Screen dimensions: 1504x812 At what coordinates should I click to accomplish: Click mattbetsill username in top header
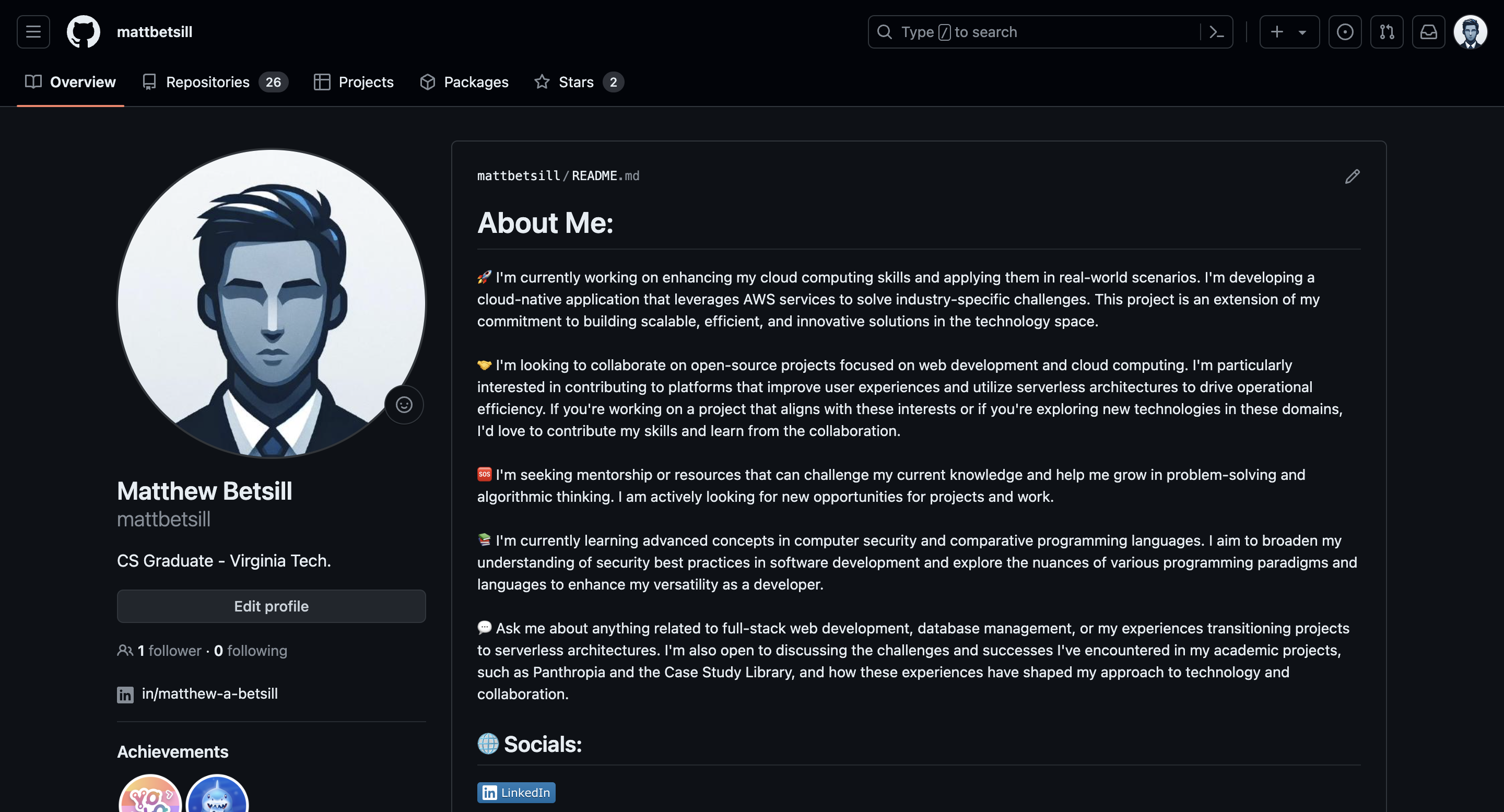(x=154, y=31)
